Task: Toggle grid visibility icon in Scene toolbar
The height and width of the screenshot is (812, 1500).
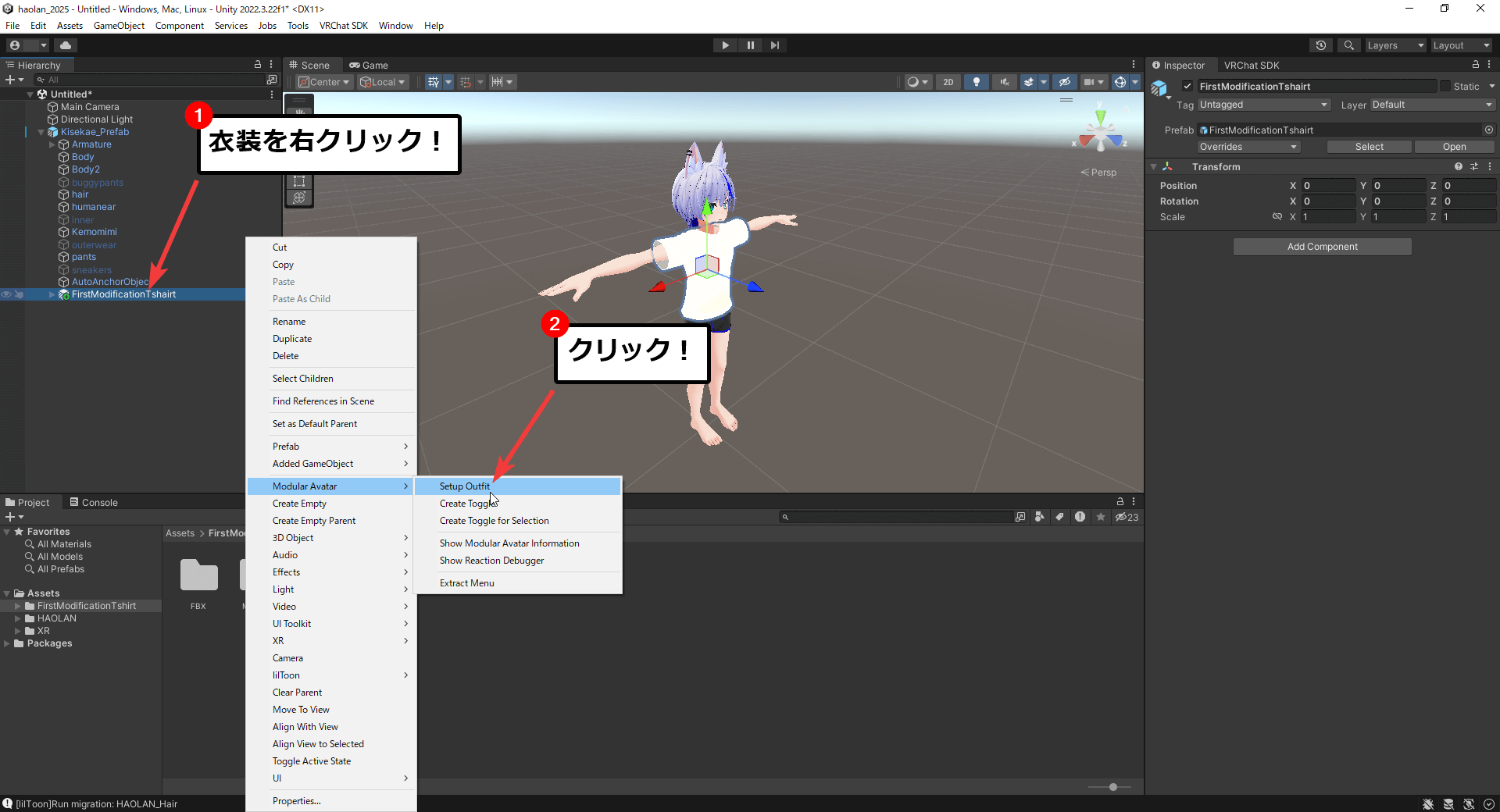Action: click(x=434, y=82)
